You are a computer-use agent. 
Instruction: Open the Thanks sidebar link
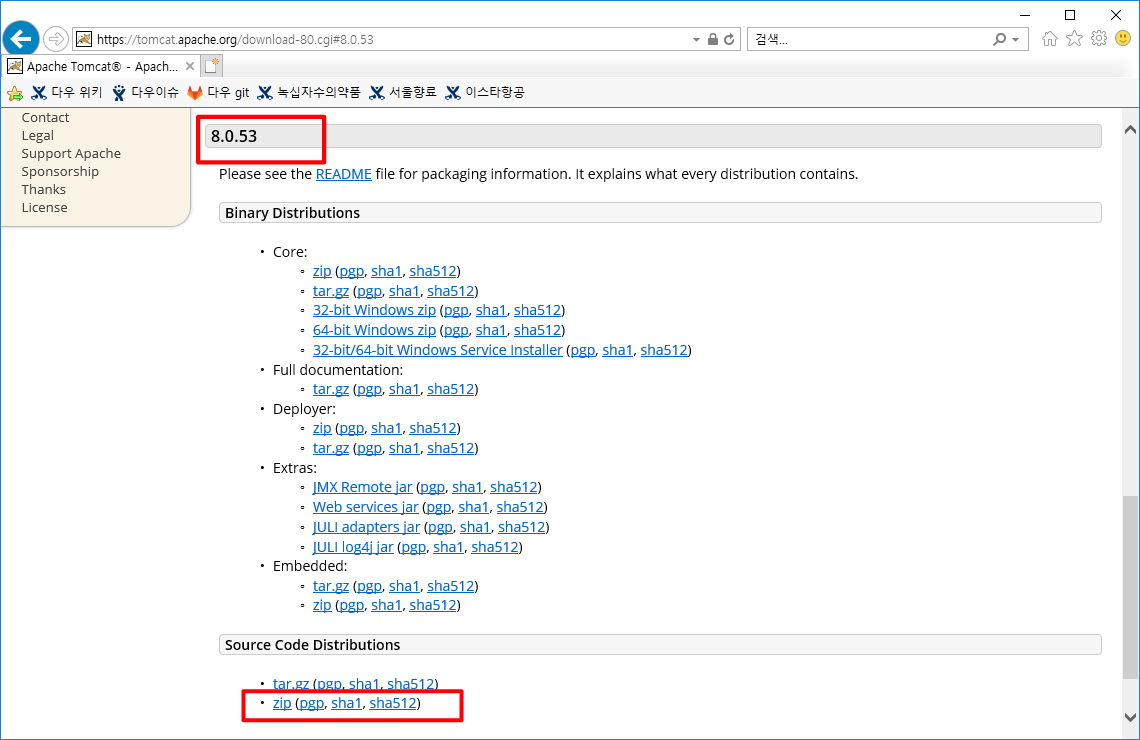click(x=44, y=189)
